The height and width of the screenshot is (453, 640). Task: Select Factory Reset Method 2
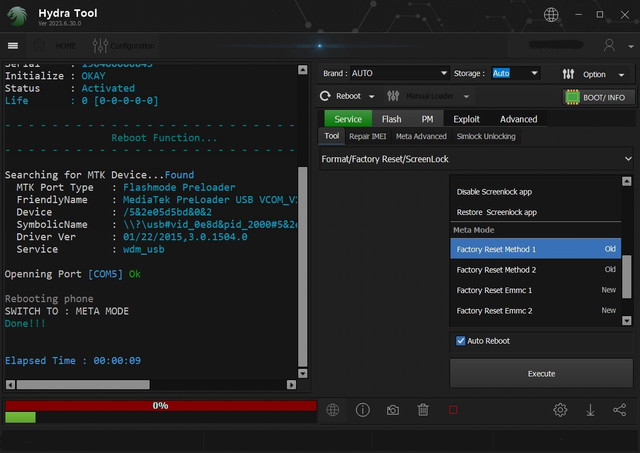(536, 270)
